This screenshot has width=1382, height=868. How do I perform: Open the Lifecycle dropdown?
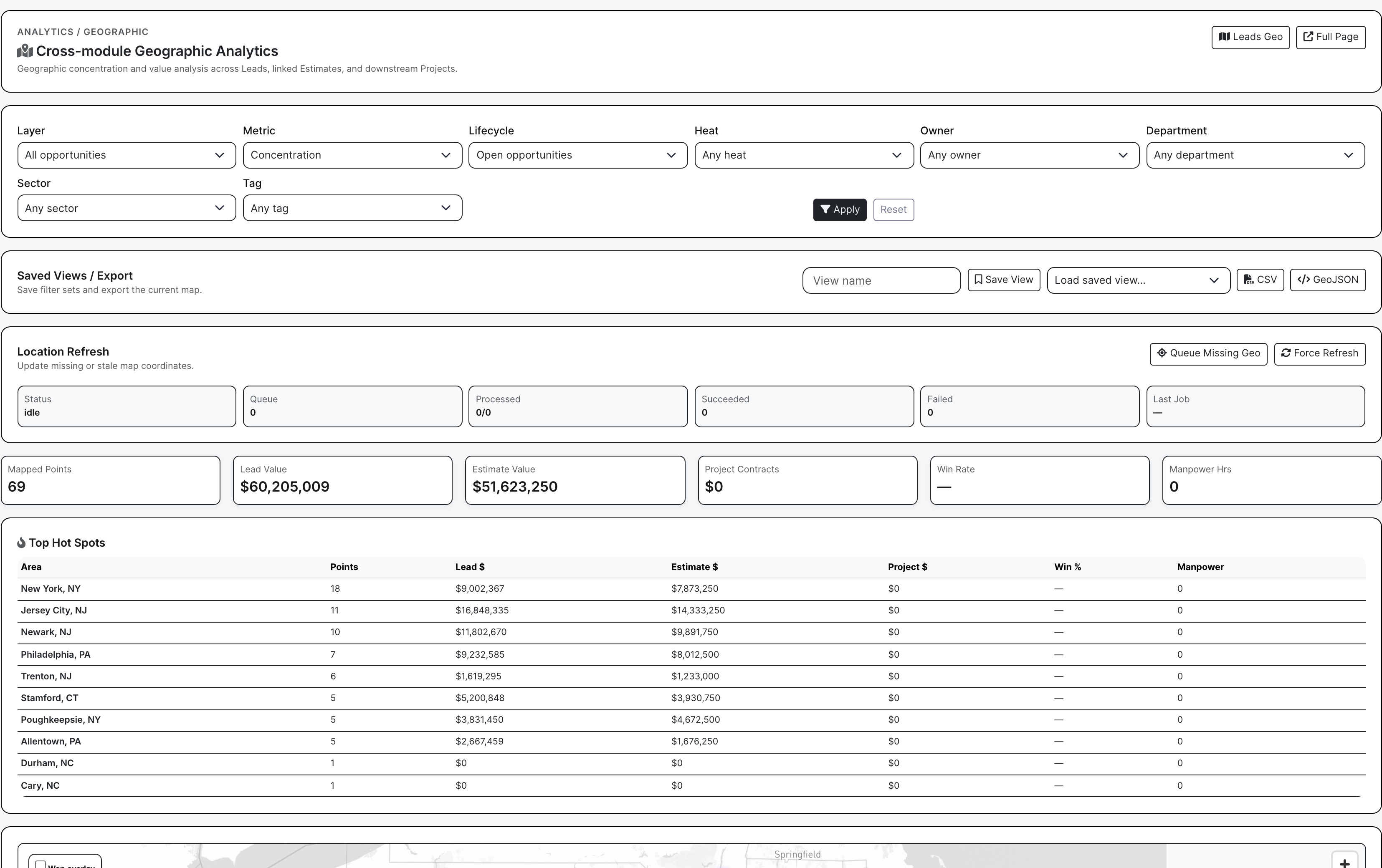click(x=578, y=156)
